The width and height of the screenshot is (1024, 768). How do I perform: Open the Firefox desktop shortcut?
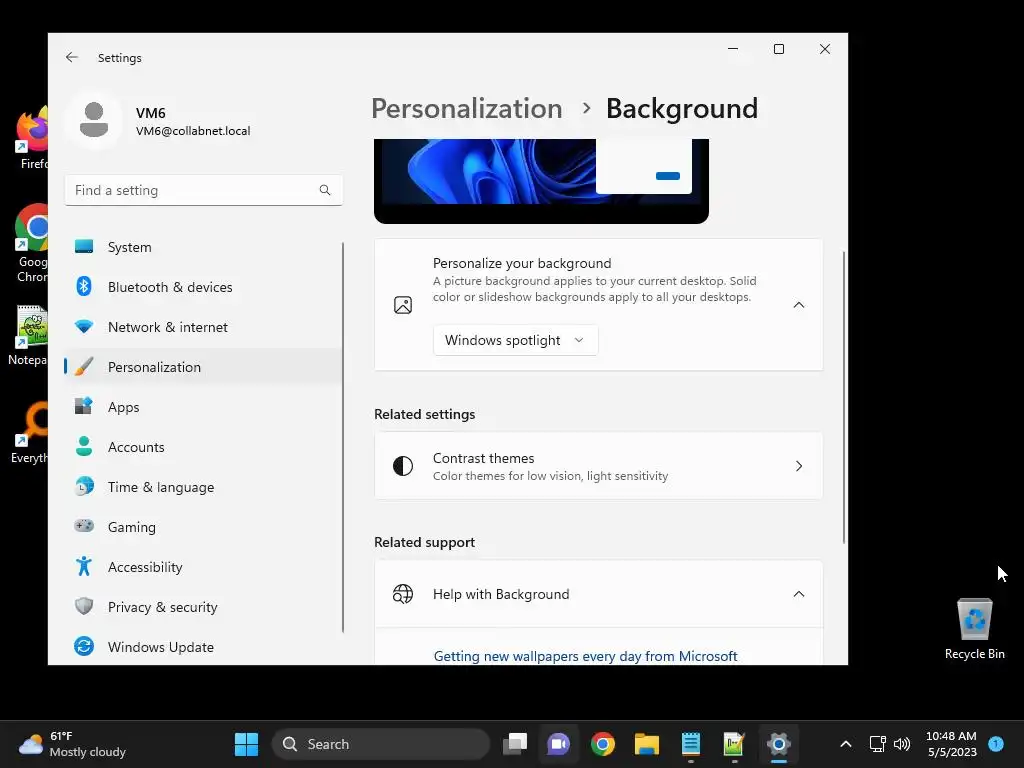(x=31, y=138)
